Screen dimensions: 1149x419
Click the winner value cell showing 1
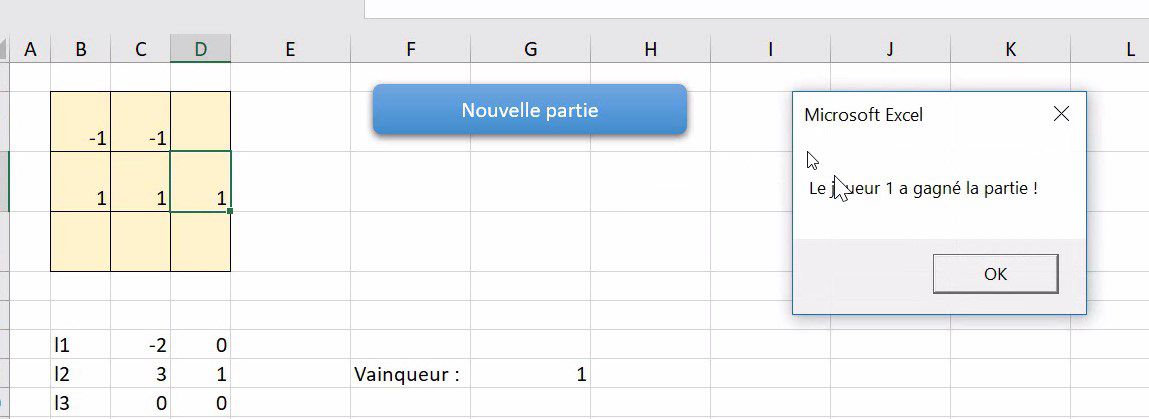coord(530,375)
